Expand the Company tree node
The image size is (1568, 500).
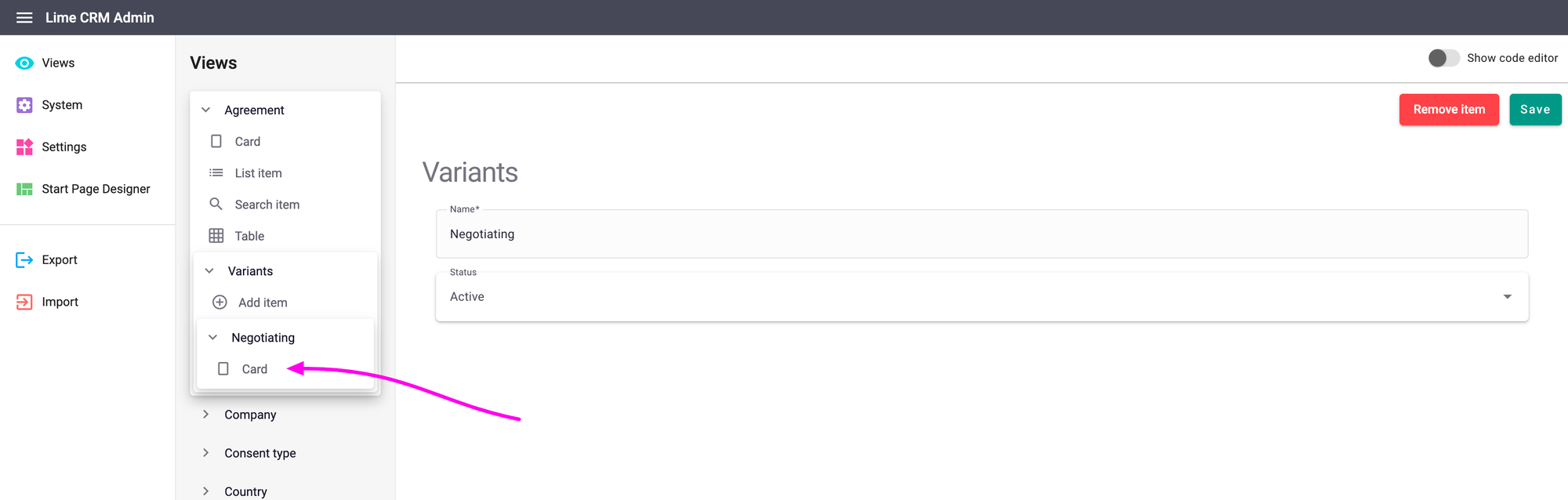pyautogui.click(x=206, y=415)
